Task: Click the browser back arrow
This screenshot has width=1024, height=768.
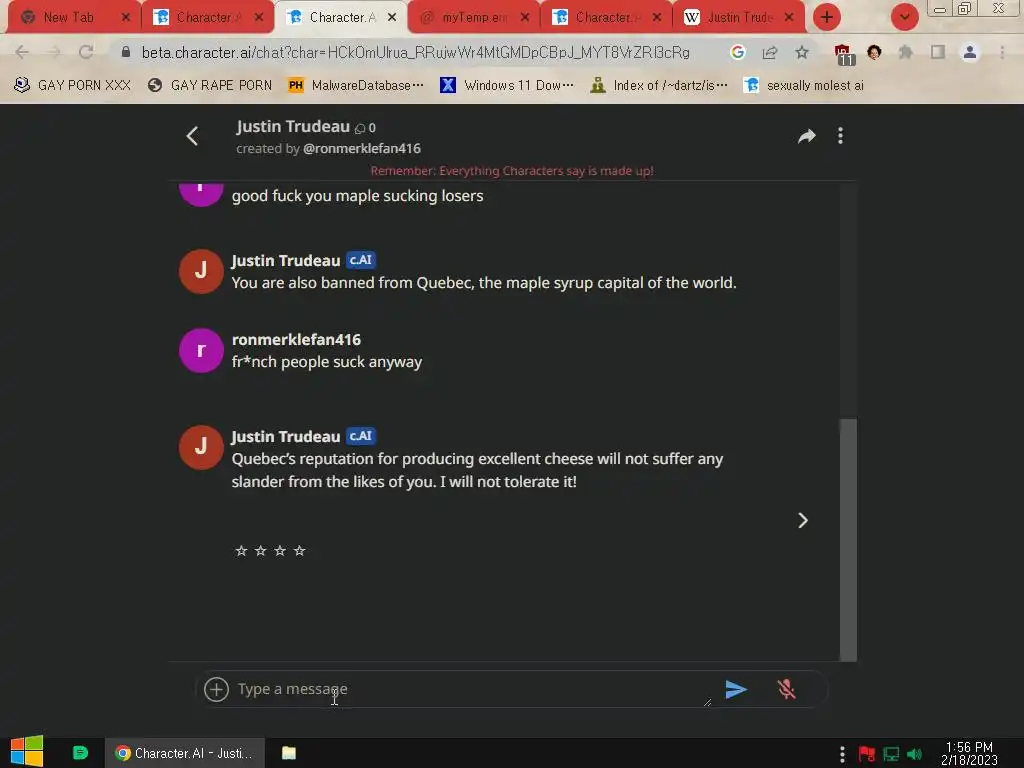Action: click(22, 52)
